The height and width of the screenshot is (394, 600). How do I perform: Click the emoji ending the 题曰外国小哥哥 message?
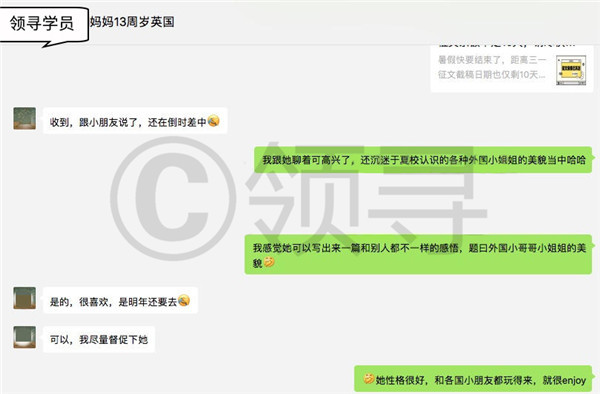pos(269,262)
